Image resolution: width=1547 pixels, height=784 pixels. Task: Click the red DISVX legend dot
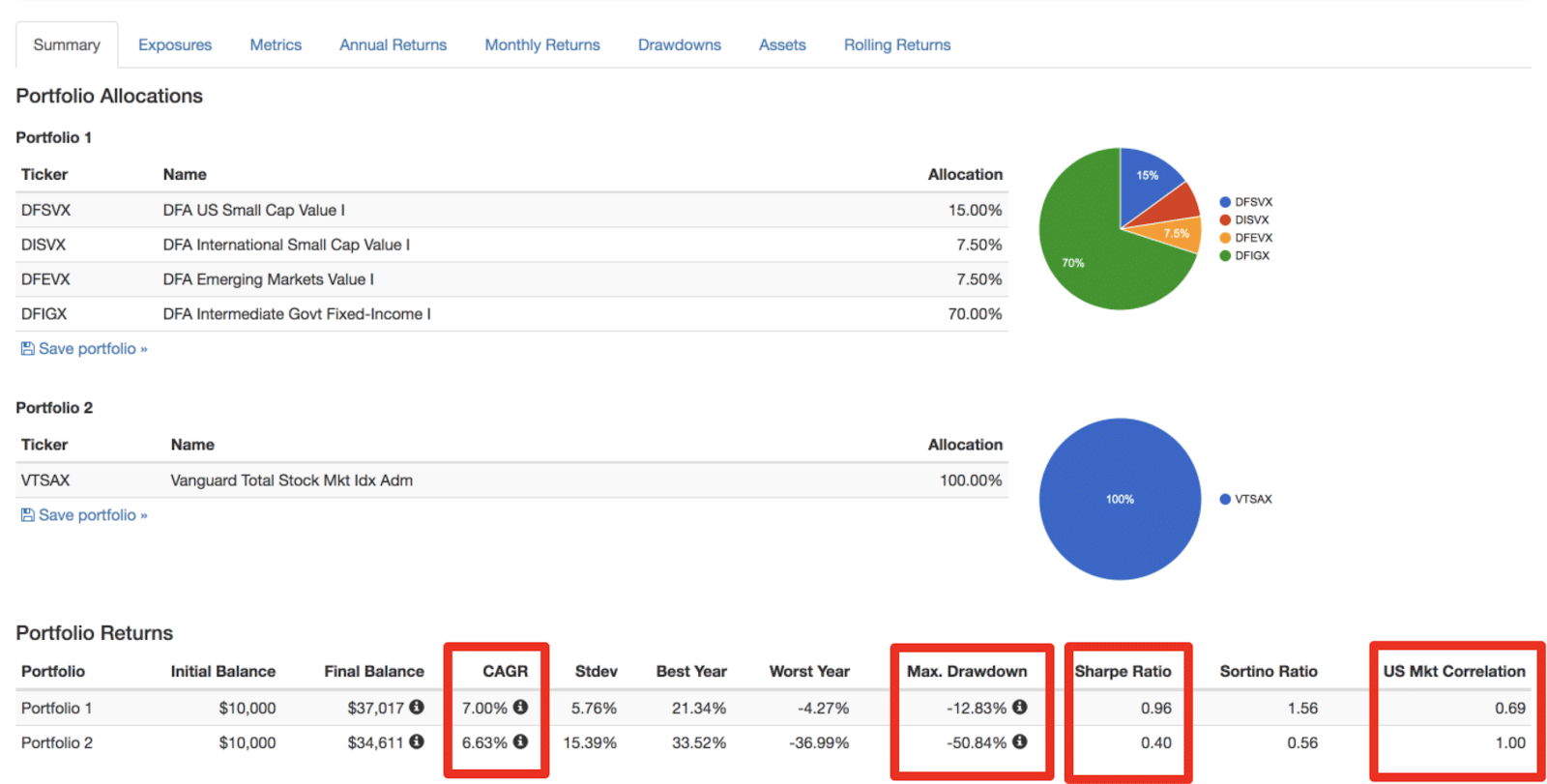[1225, 219]
